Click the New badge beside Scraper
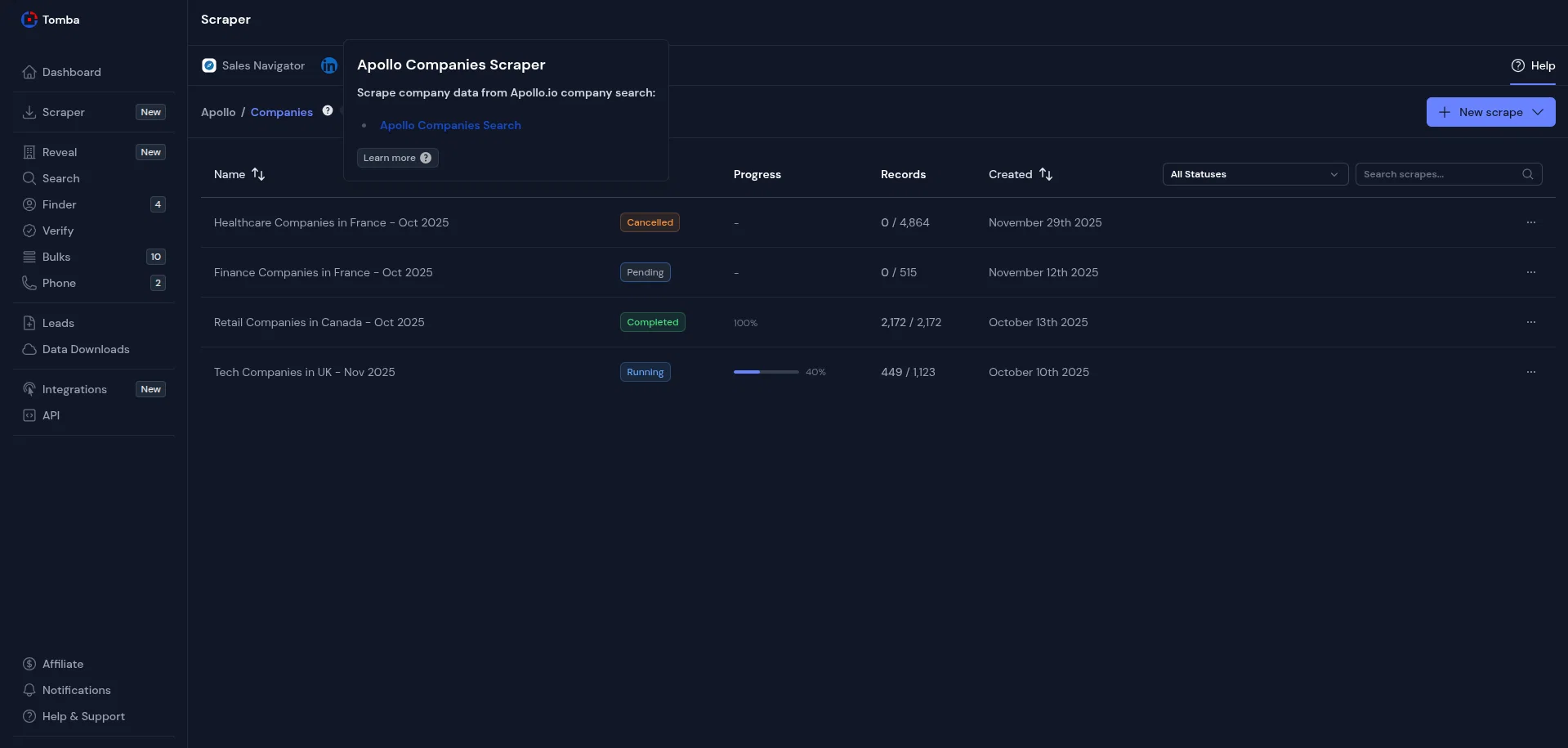Screen dimensions: 1568x748 click(x=150, y=112)
